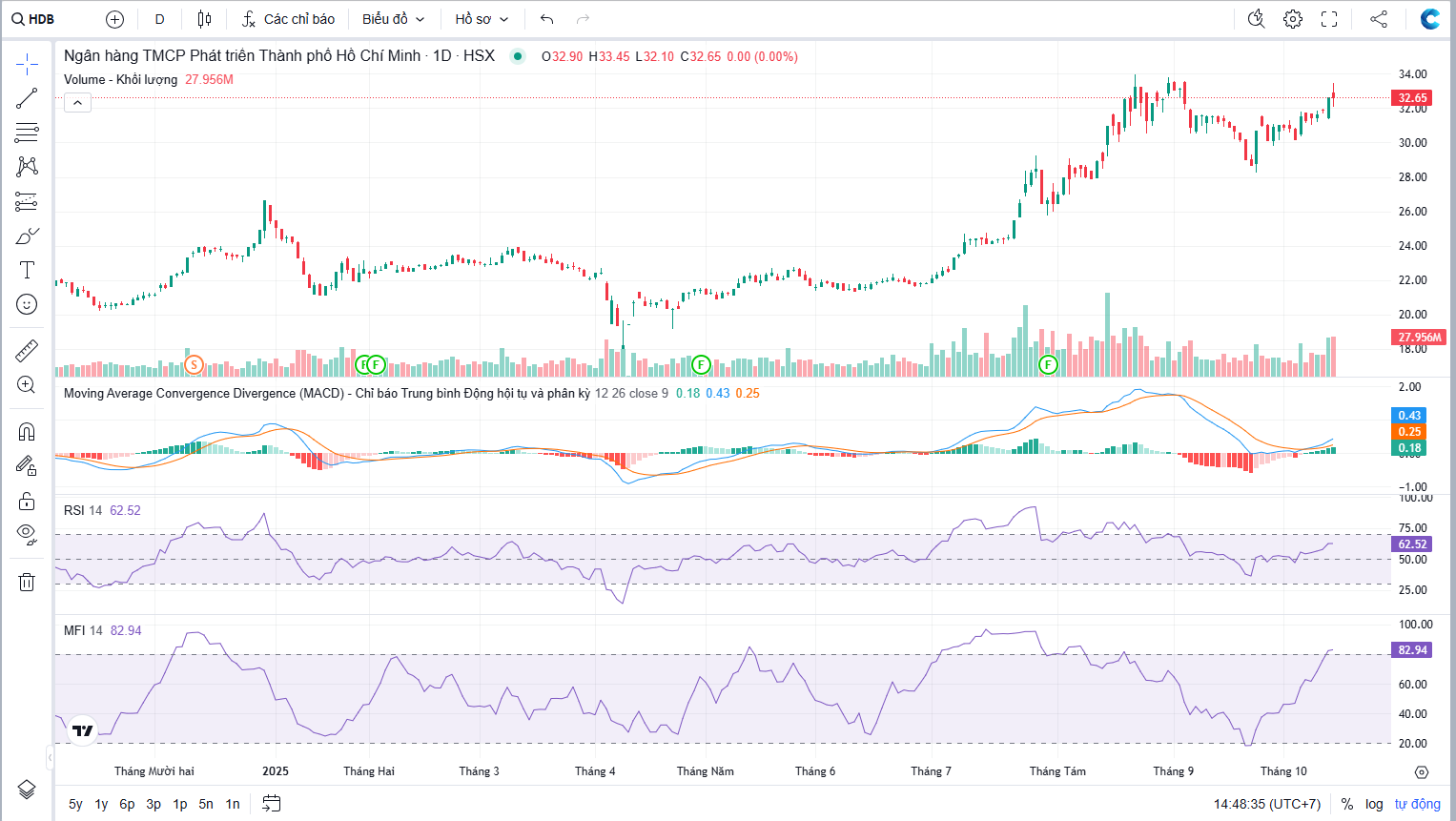Collapse the indicator legend with chevron

click(x=77, y=103)
